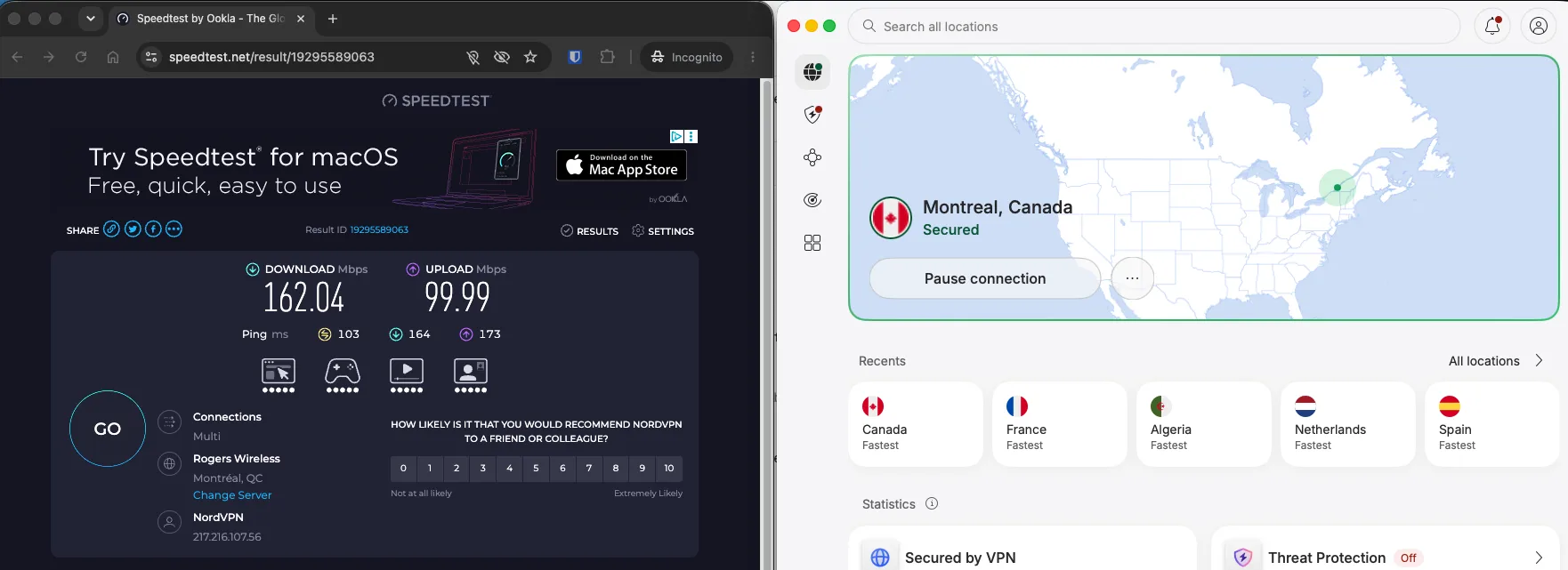This screenshot has width=1568, height=570.
Task: Share Speedtest result on Facebook
Action: 153,229
